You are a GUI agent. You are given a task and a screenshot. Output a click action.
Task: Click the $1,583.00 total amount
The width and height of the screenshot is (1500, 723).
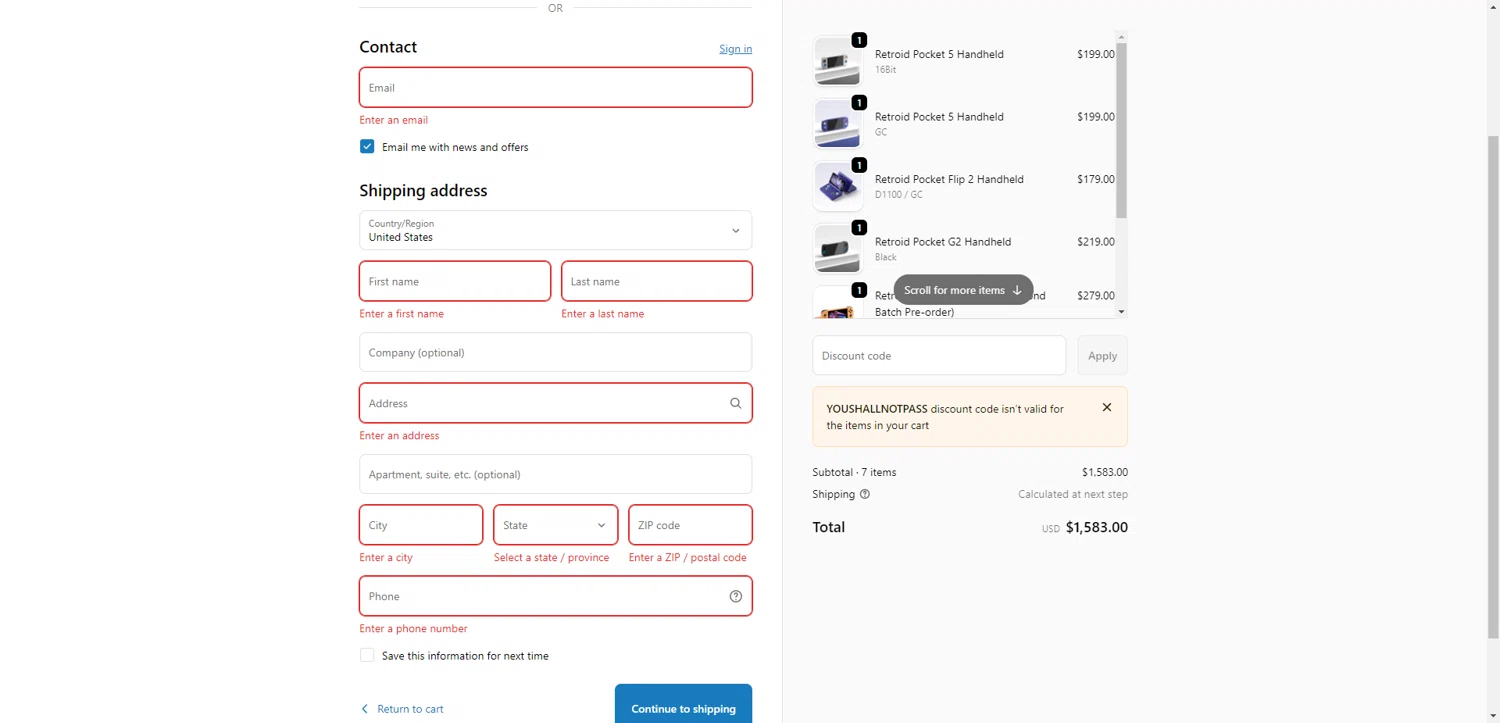click(x=1096, y=527)
